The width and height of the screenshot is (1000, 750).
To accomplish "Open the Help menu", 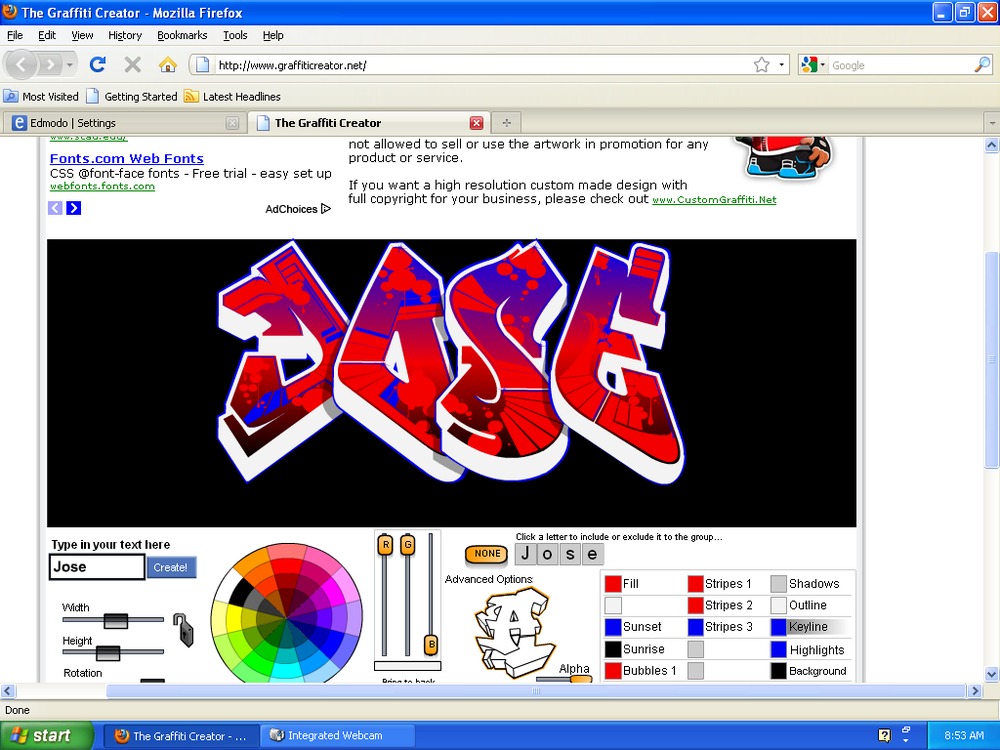I will 273,35.
